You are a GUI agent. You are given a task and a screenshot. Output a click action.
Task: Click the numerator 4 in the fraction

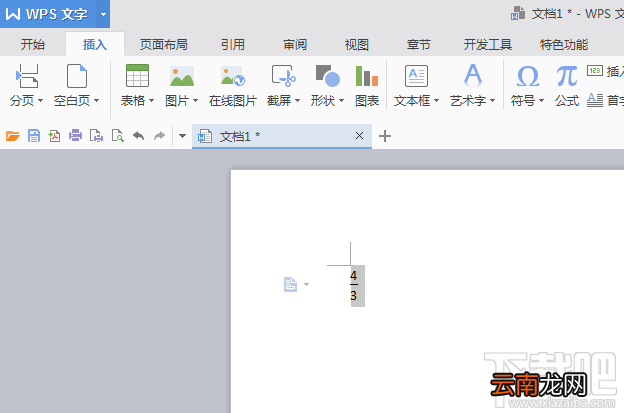point(353,275)
